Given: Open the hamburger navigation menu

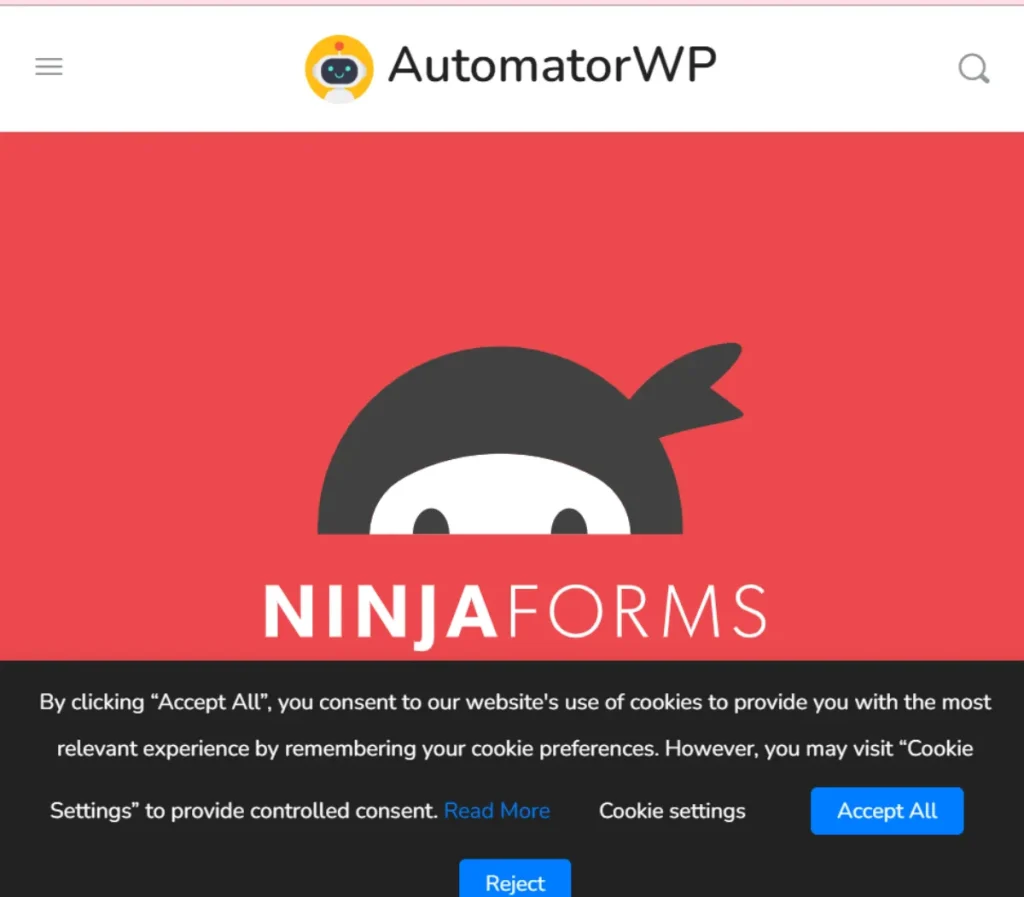Looking at the screenshot, I should point(49,67).
